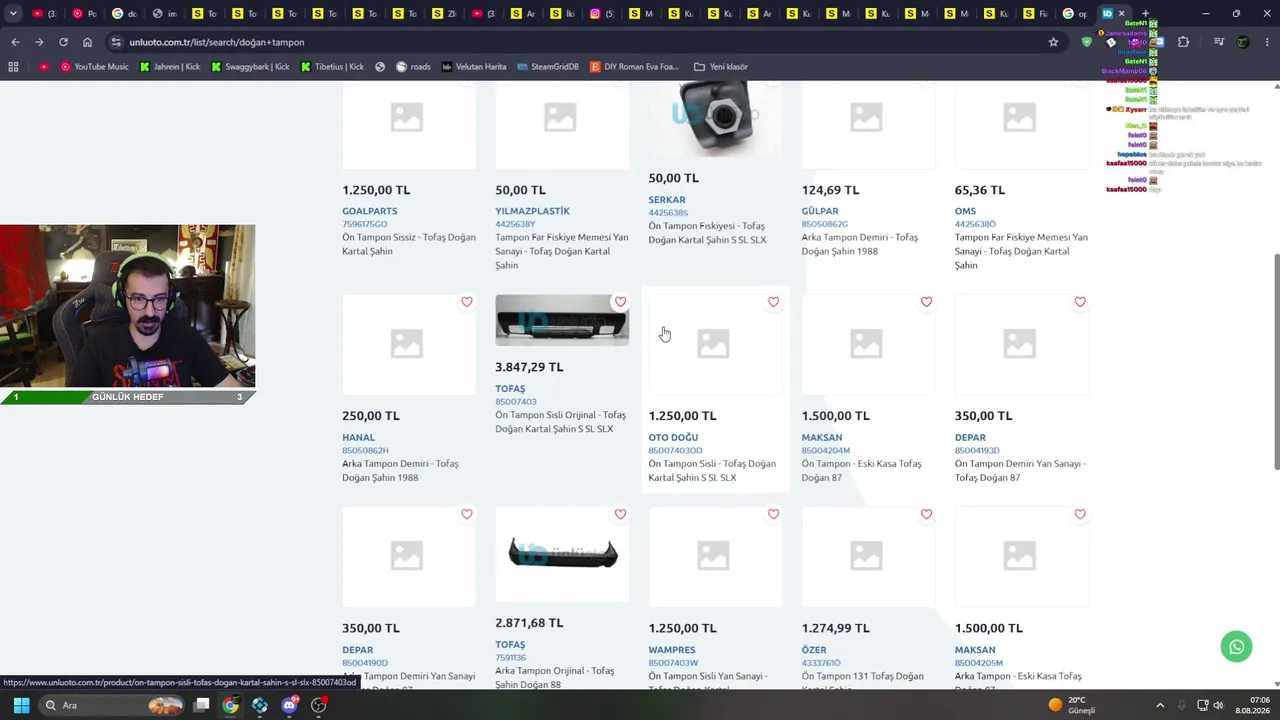Open the tab search dropdown arrow
The width and height of the screenshot is (1280, 720).
click(13, 14)
